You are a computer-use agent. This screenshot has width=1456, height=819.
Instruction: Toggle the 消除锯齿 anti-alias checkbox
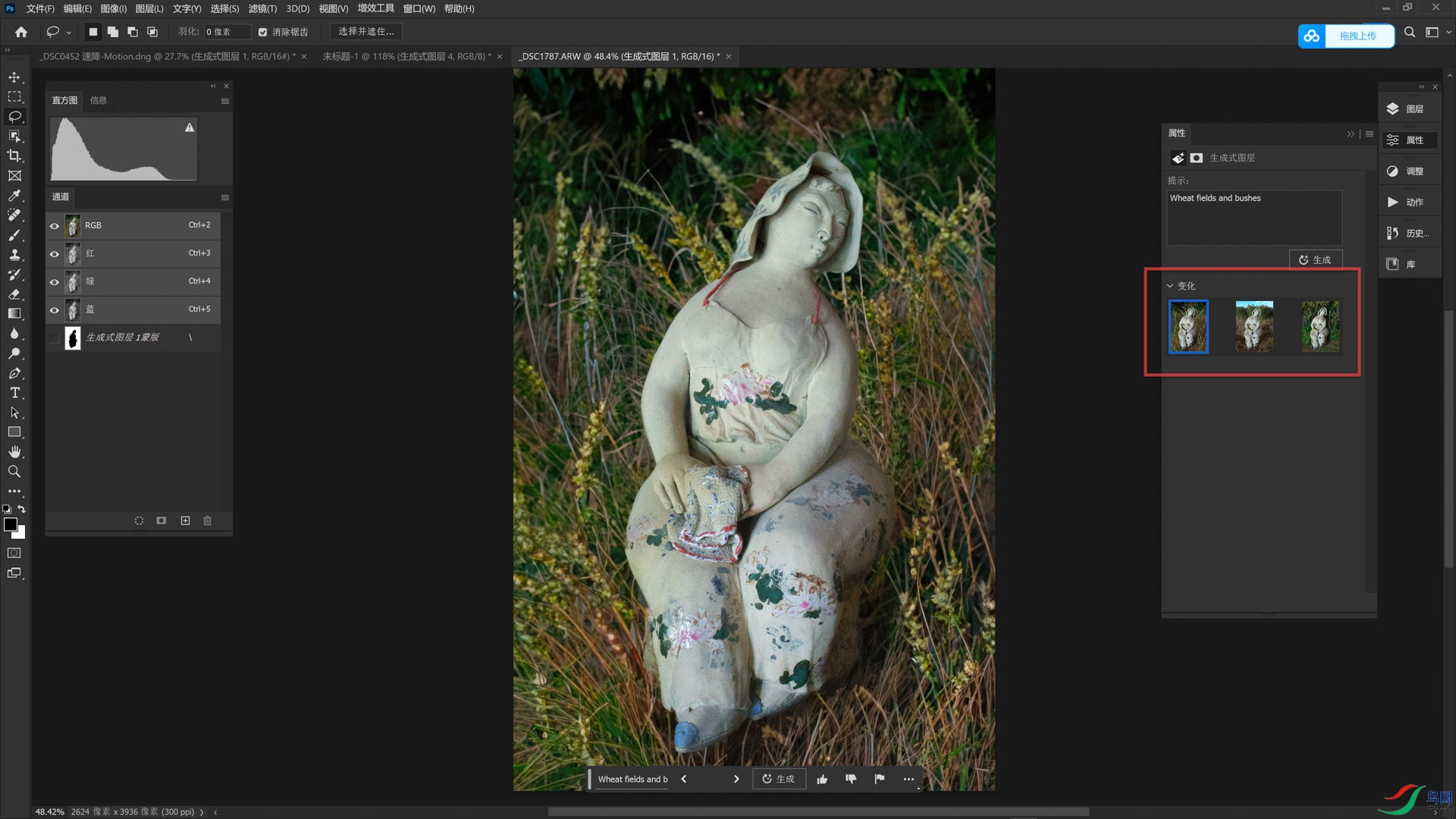tap(262, 32)
